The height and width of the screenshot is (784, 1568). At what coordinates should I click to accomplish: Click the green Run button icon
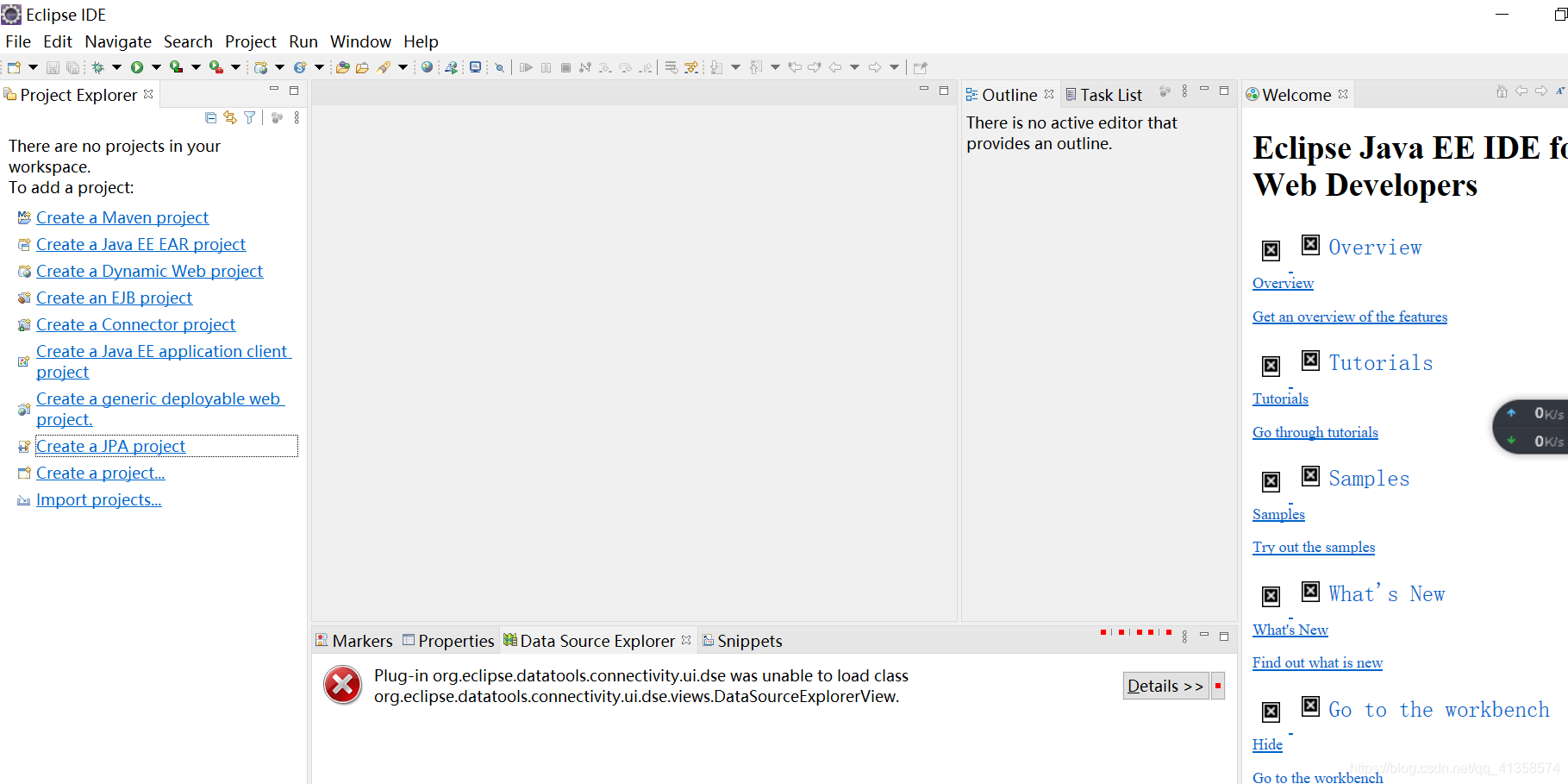coord(137,67)
